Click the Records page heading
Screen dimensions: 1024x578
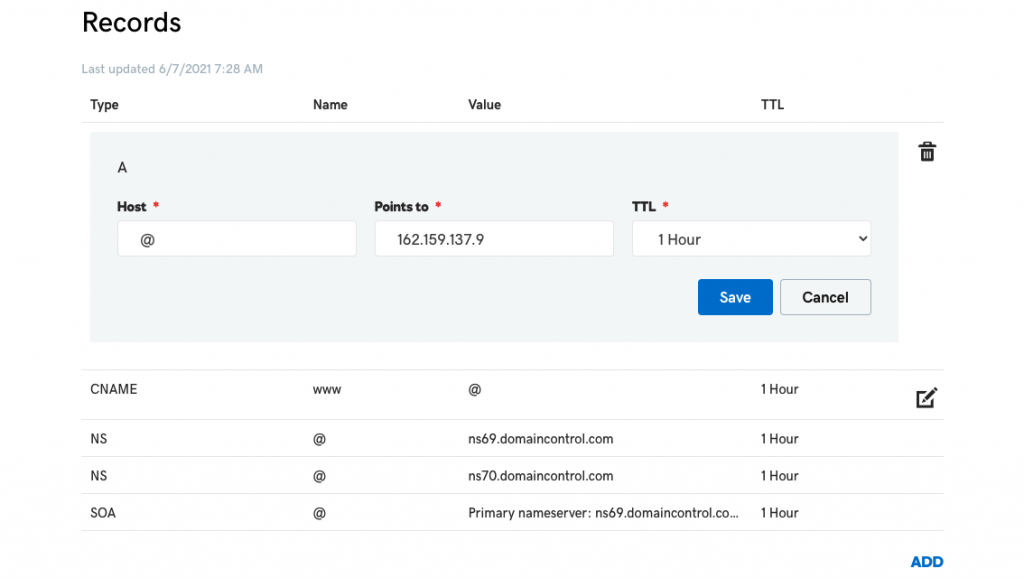(131, 22)
